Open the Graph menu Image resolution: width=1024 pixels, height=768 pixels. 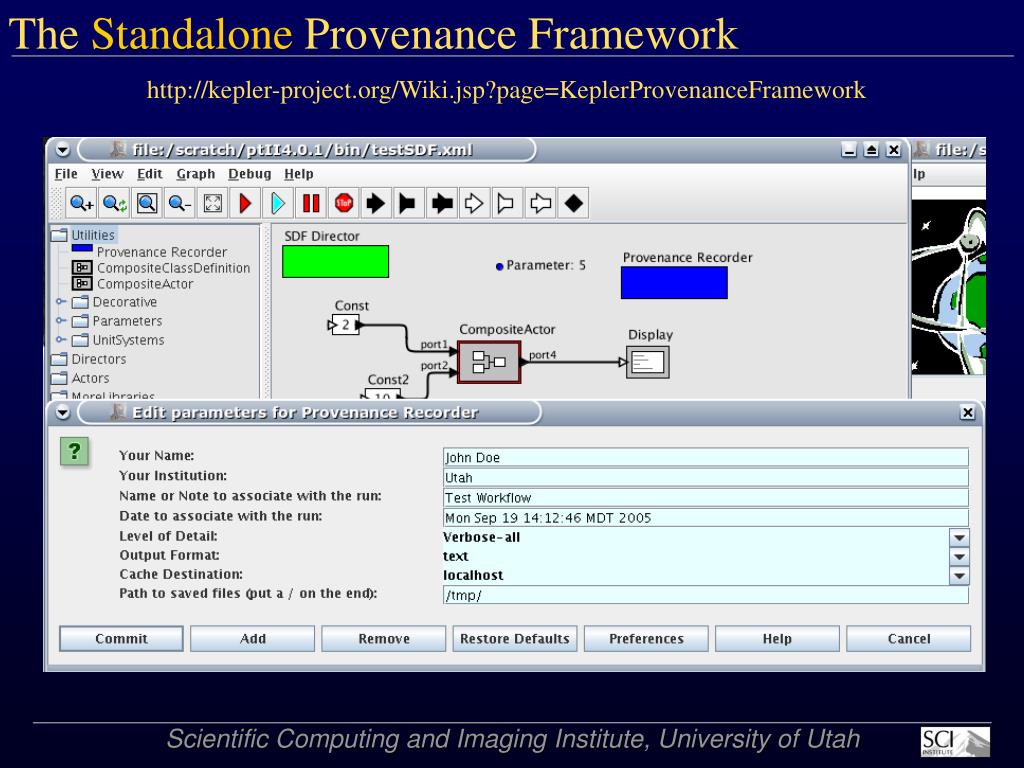click(195, 174)
